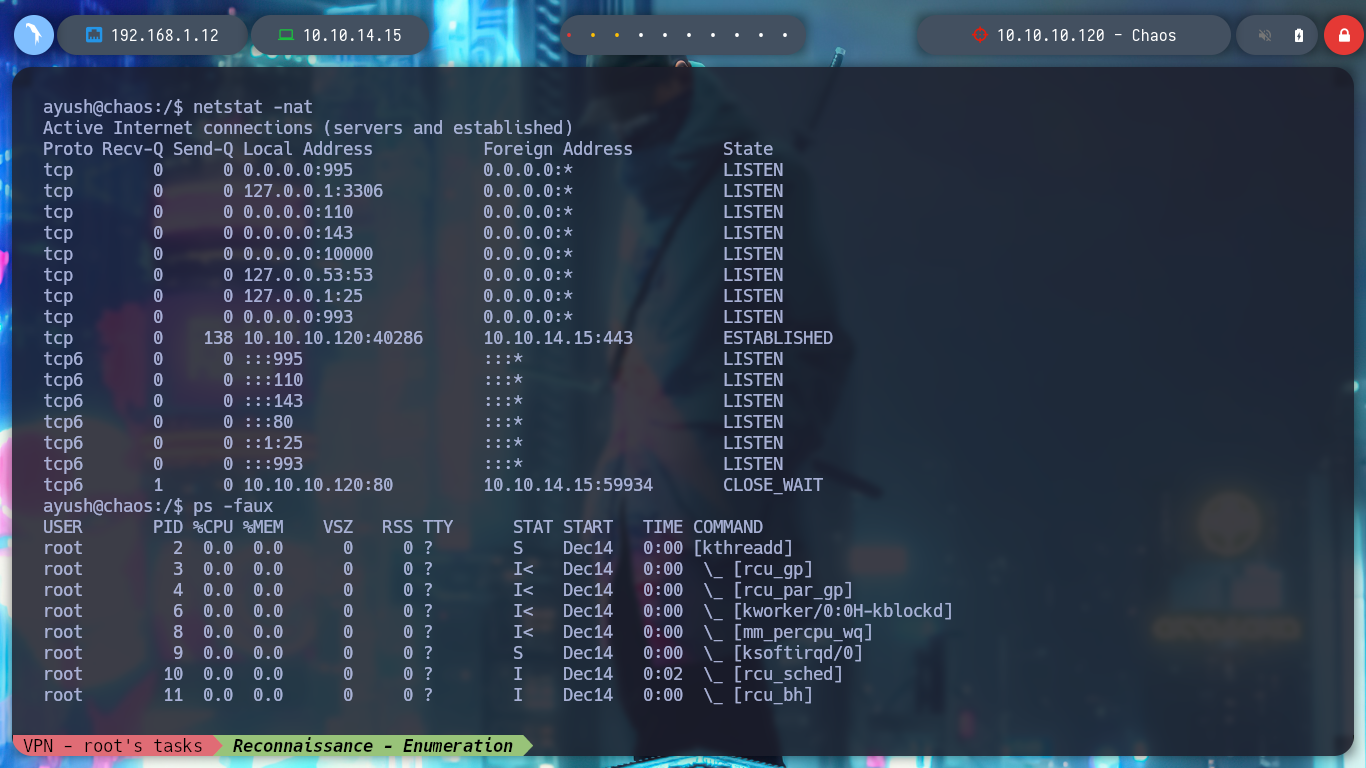Click tcp6 local address :::80
Viewport: 1366px width, 768px height.
coord(268,422)
